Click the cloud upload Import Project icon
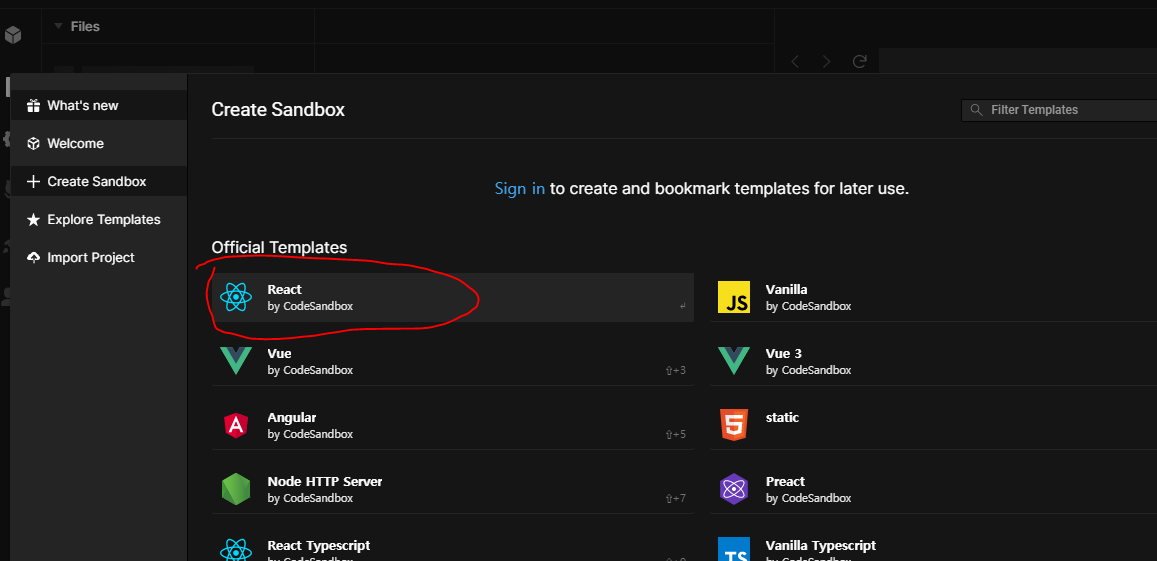This screenshot has width=1157, height=561. coord(33,258)
